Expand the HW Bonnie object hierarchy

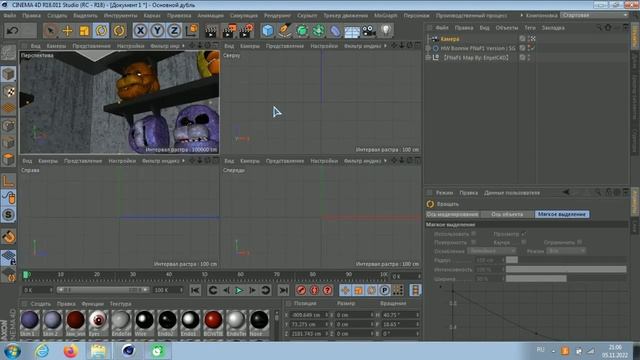pyautogui.click(x=428, y=48)
